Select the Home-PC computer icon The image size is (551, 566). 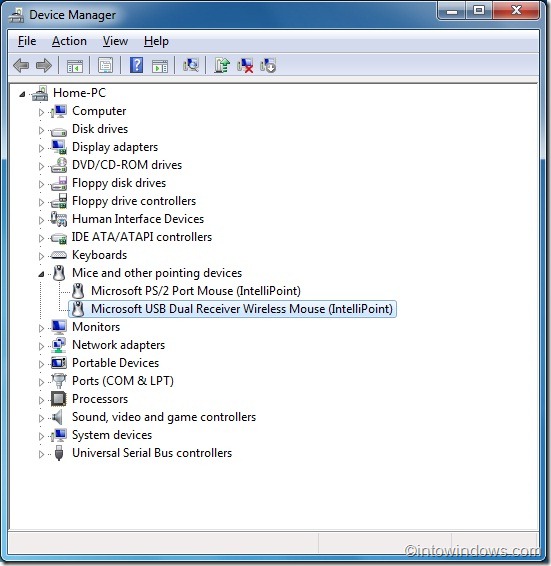pos(40,93)
